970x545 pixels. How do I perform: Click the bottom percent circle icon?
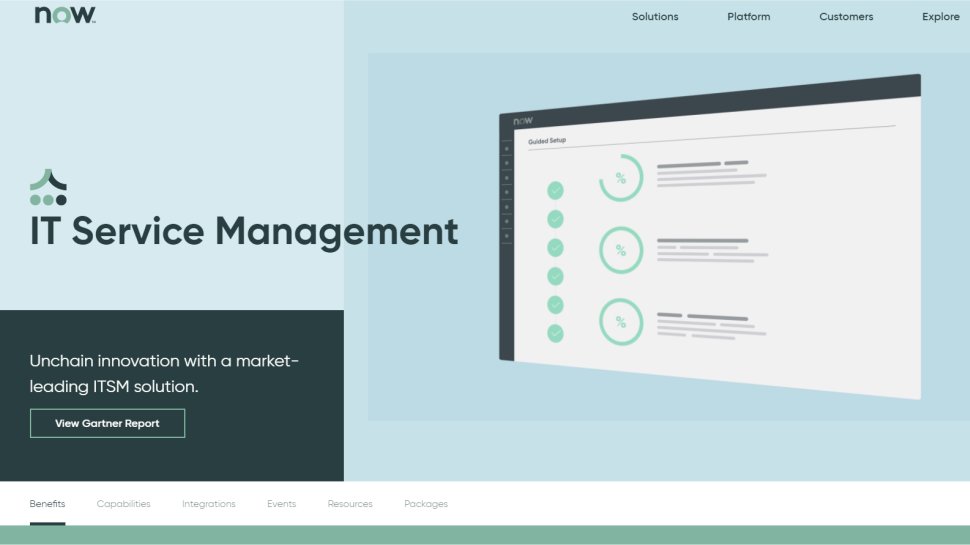coord(620,322)
